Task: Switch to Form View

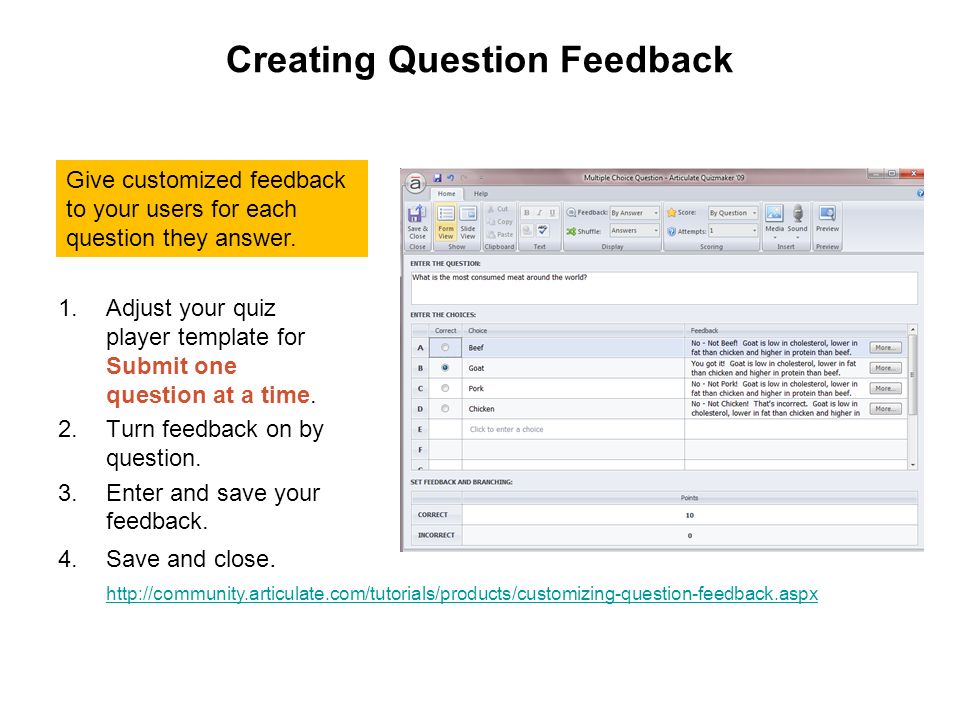Action: [x=446, y=222]
